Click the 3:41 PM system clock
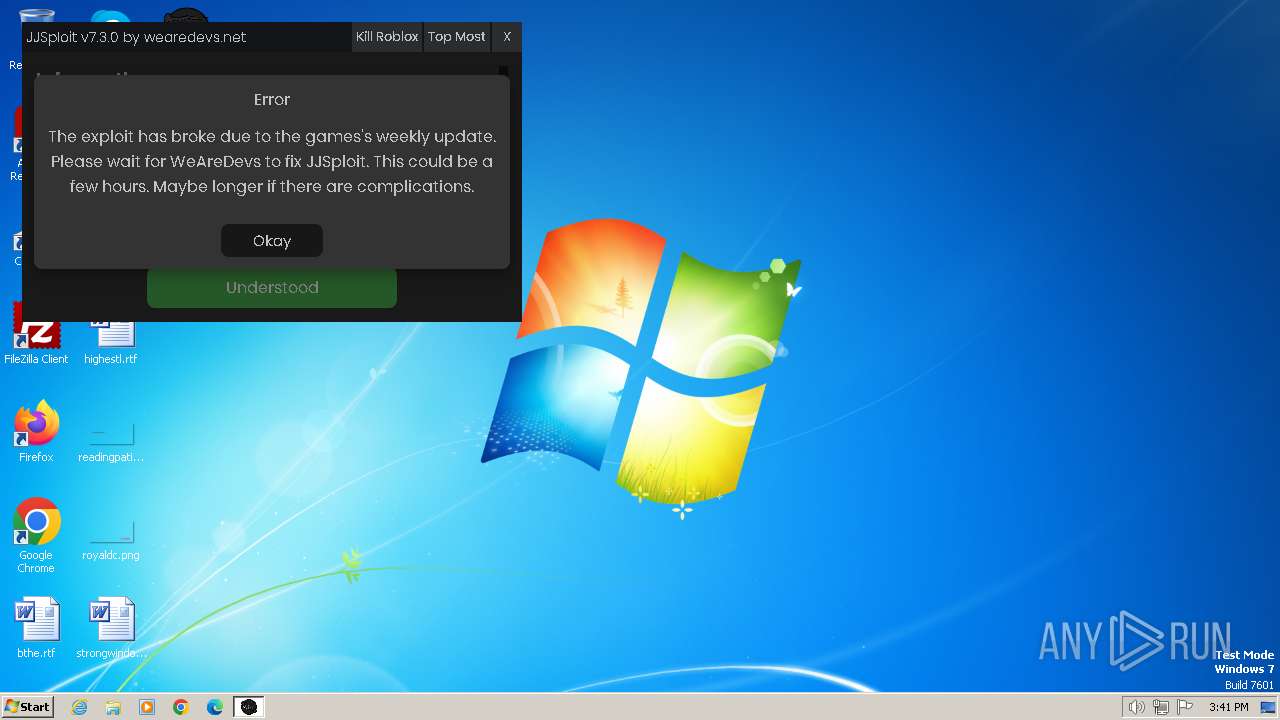 coord(1228,707)
